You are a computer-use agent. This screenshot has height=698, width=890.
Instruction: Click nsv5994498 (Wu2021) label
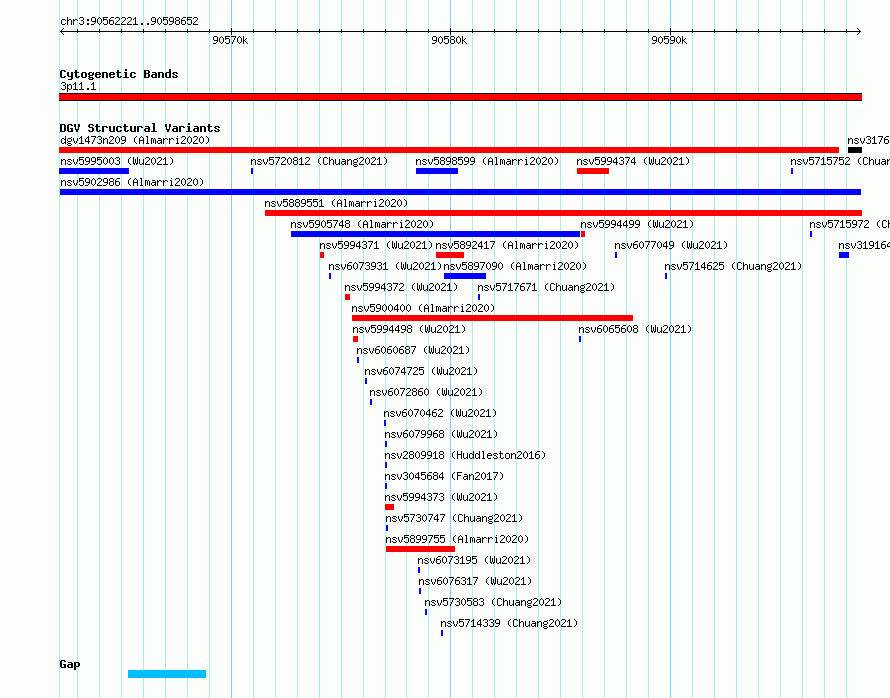(x=409, y=329)
